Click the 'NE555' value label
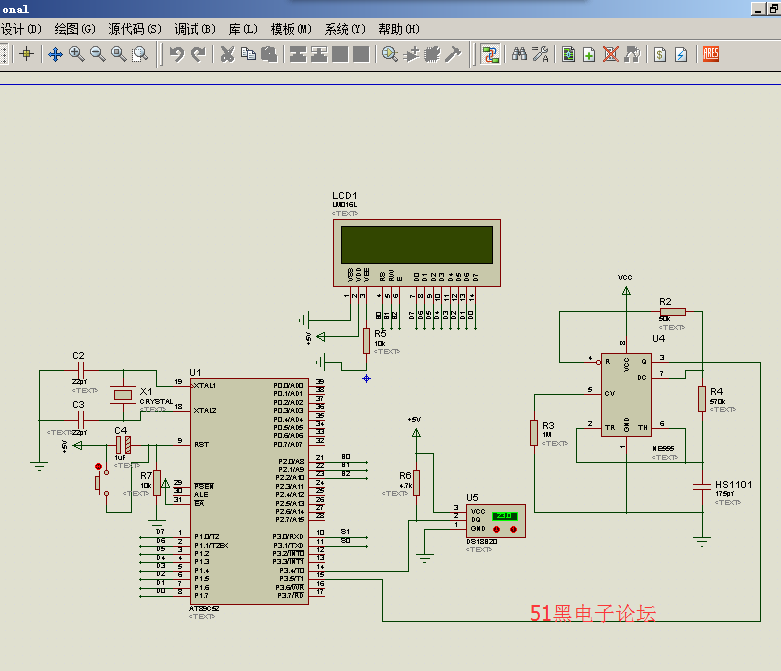The height and width of the screenshot is (671, 781). (x=663, y=449)
